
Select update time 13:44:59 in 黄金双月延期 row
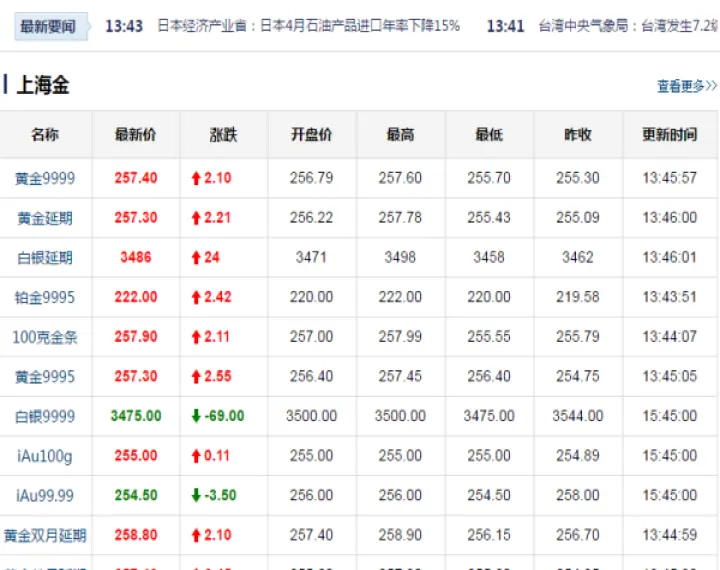(x=670, y=535)
